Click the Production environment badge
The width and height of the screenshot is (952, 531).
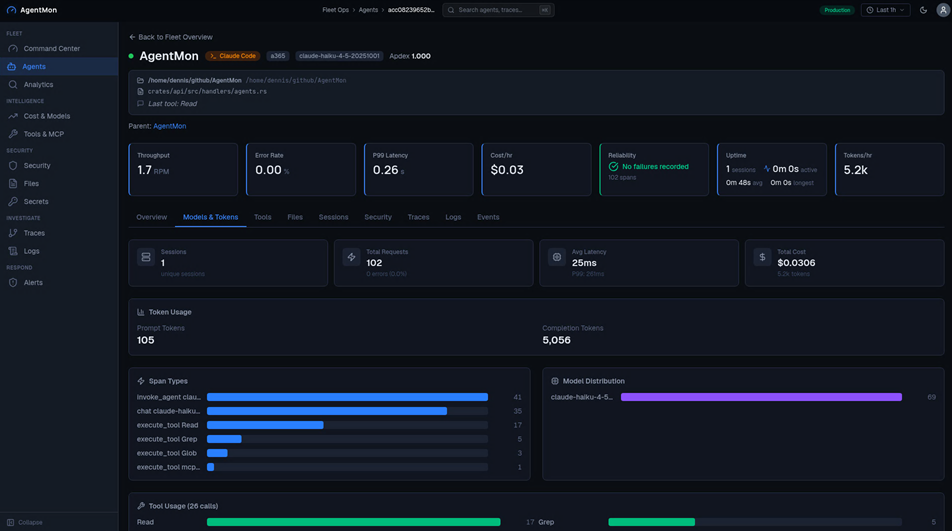837,10
